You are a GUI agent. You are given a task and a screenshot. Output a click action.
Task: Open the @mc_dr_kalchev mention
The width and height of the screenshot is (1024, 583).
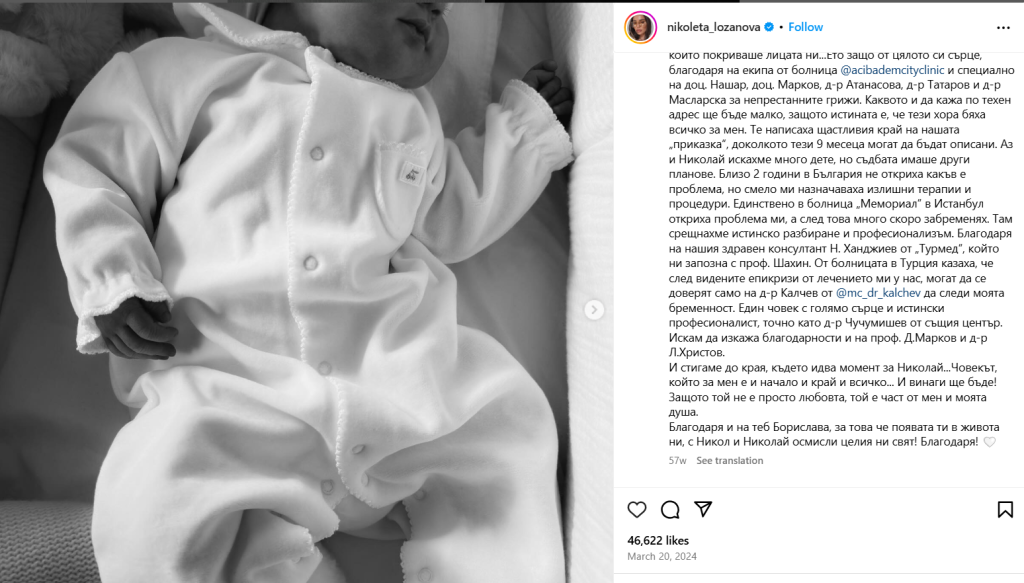coord(878,293)
